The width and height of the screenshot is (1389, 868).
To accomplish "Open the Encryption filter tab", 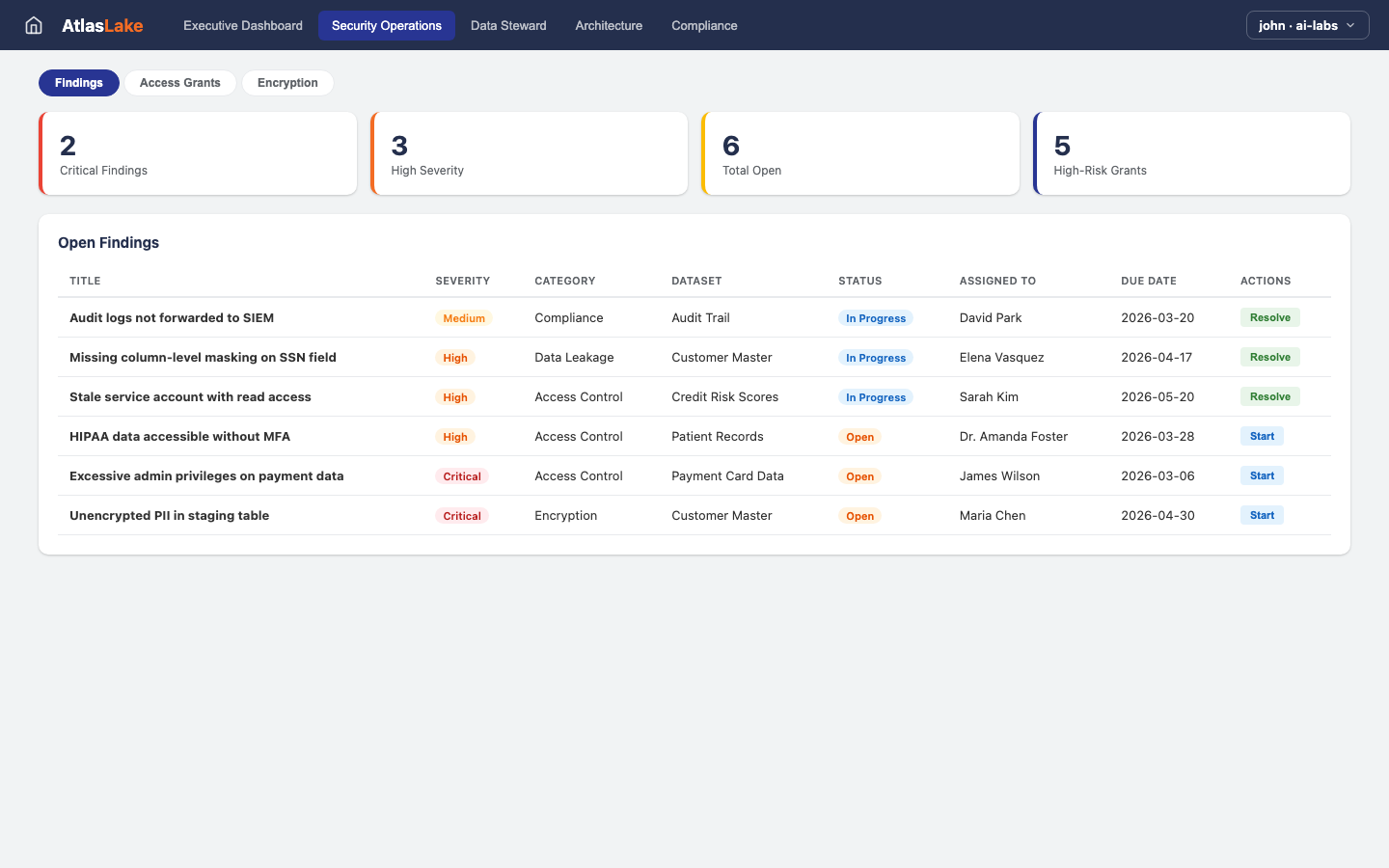I will [287, 83].
